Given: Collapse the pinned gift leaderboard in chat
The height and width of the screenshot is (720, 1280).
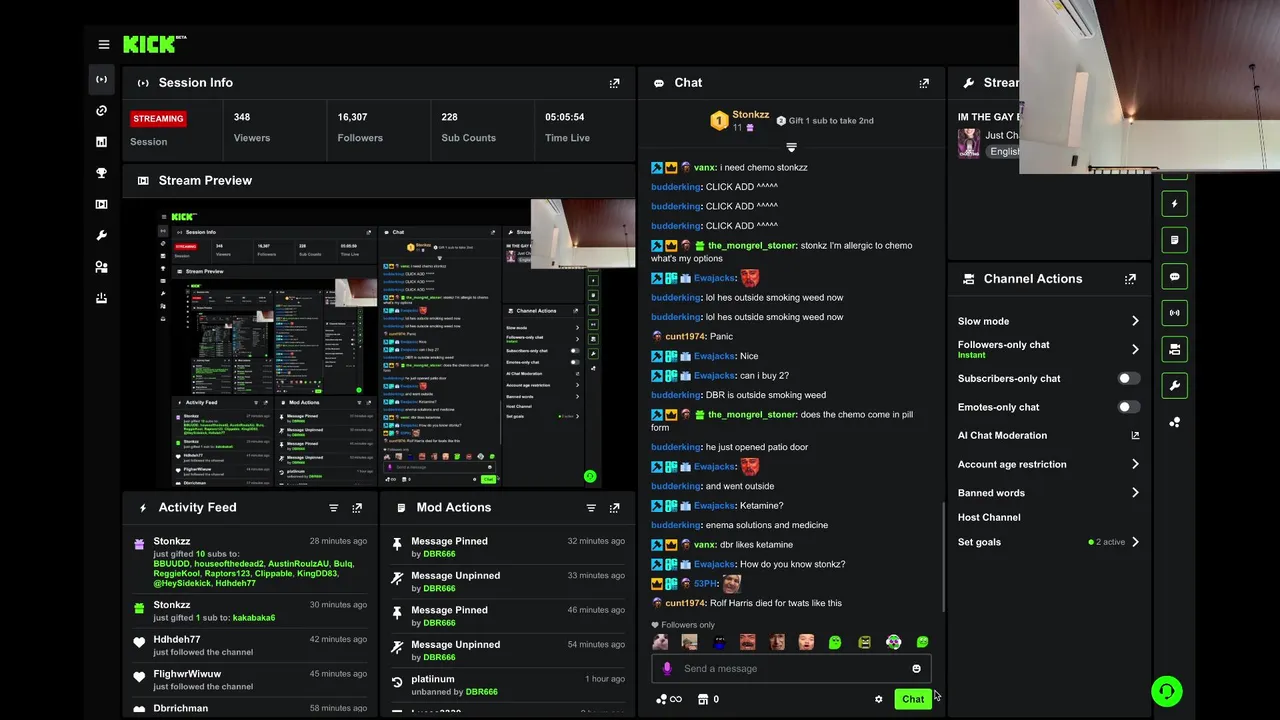Looking at the screenshot, I should tap(791, 147).
